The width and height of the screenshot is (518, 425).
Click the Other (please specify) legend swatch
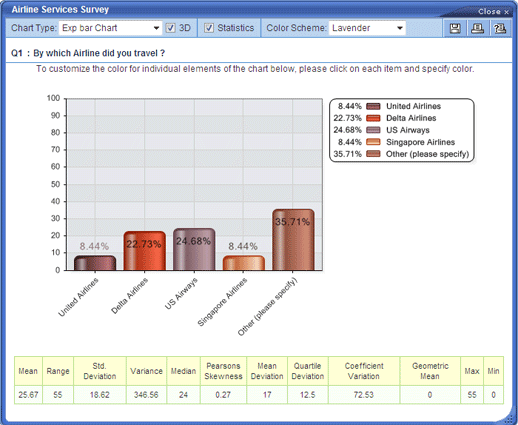tap(373, 154)
